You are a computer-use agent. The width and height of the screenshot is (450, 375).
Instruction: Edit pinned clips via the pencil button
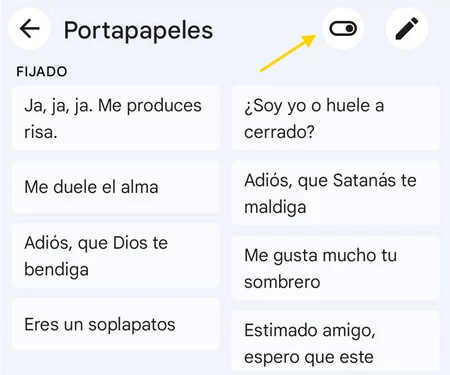(407, 29)
